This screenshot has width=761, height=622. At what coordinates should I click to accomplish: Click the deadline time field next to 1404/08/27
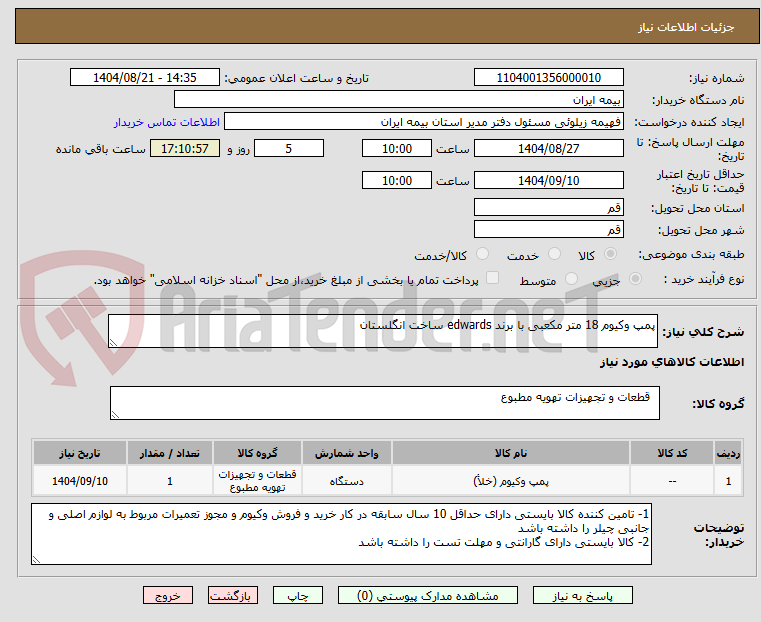point(397,148)
